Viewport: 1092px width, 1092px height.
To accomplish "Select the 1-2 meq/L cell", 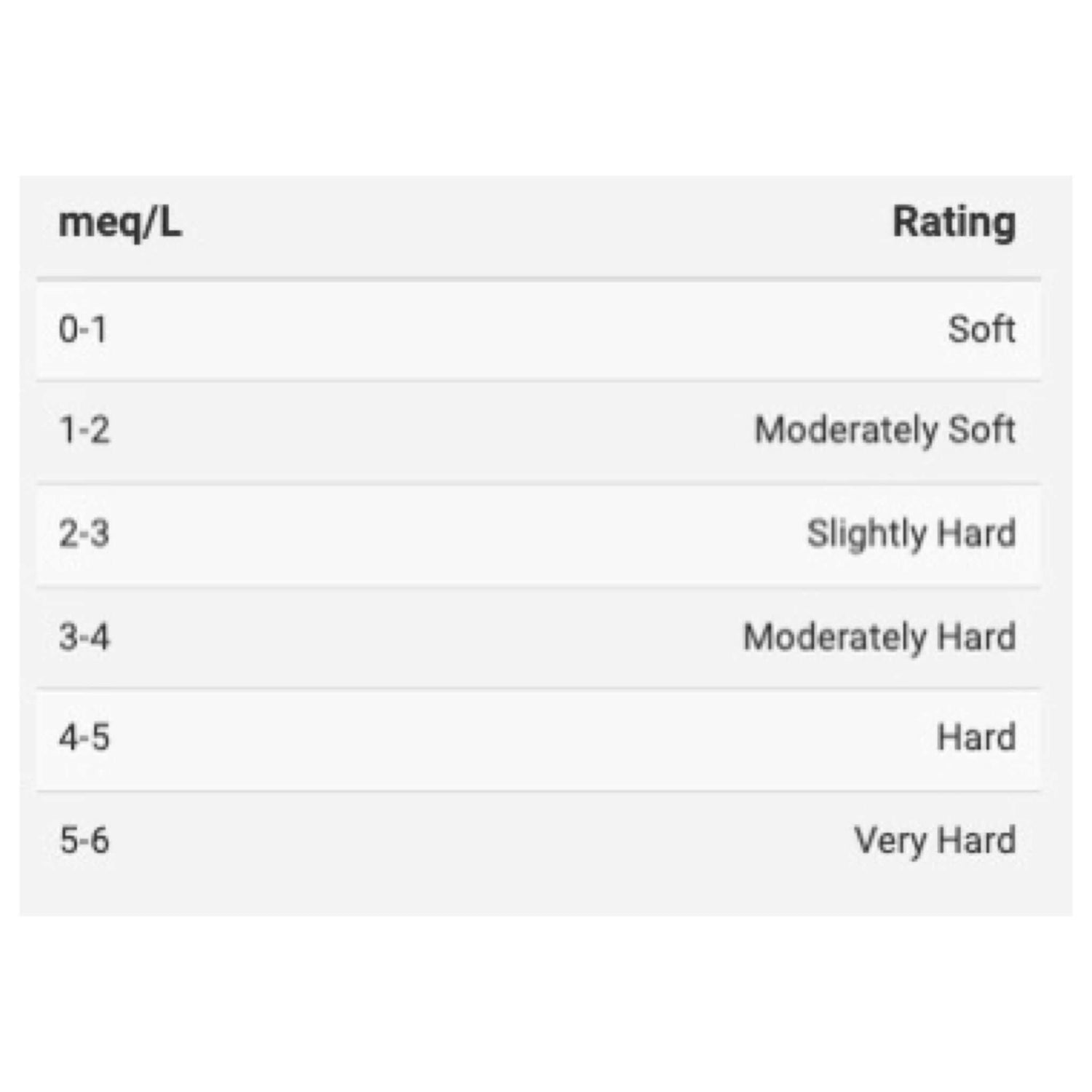I will pyautogui.click(x=84, y=430).
